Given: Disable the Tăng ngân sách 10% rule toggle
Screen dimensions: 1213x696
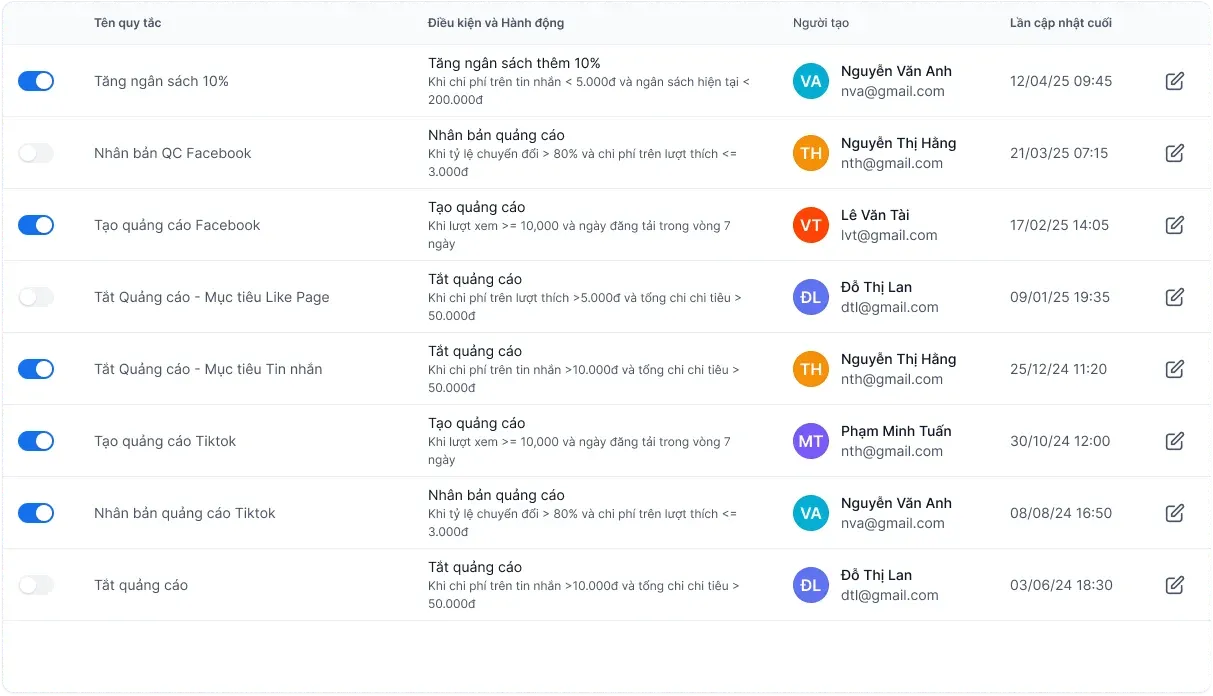Looking at the screenshot, I should (x=36, y=81).
